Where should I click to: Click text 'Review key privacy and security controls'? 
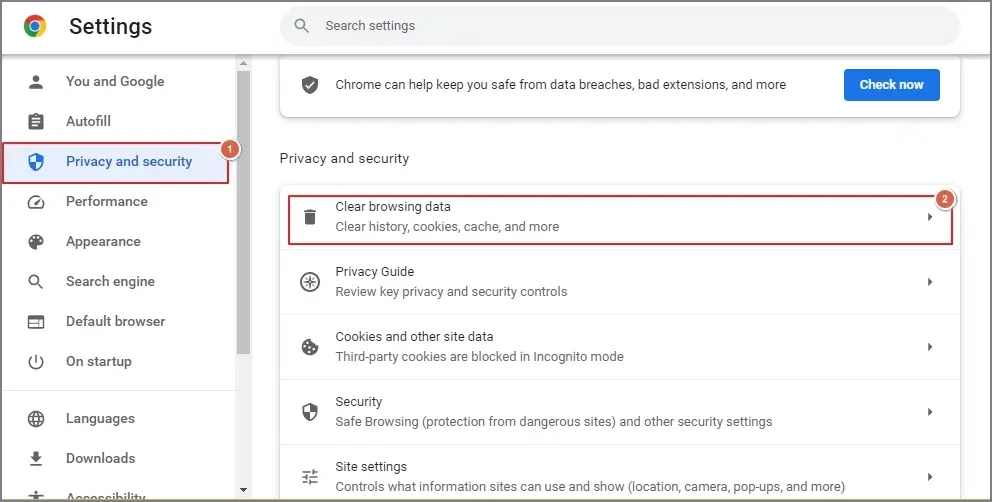451,292
